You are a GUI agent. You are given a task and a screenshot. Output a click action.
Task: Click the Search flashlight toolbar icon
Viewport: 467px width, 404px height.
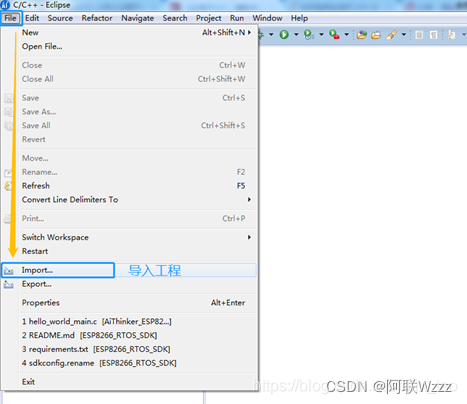(392, 35)
